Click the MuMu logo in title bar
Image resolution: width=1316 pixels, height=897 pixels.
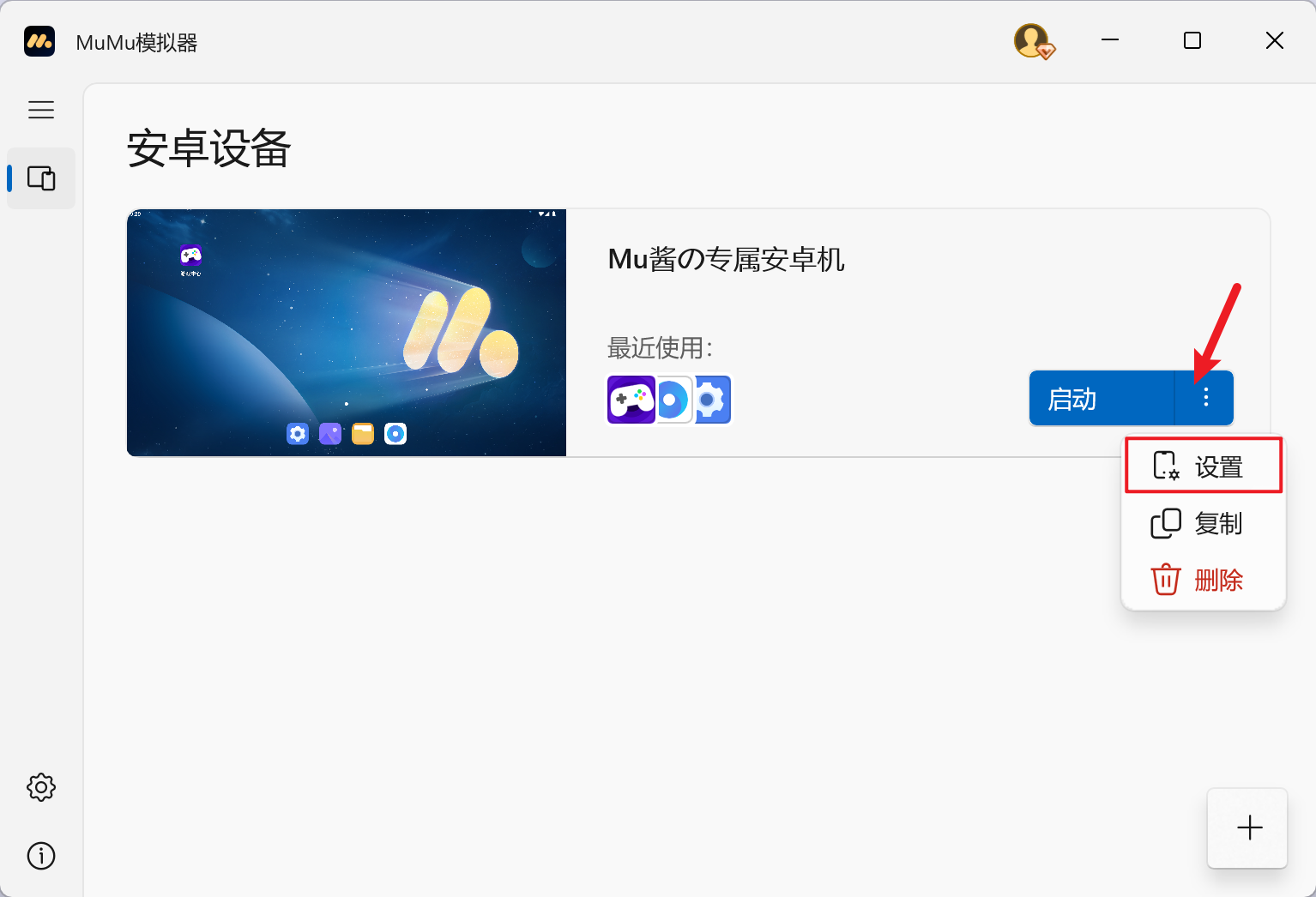point(39,41)
